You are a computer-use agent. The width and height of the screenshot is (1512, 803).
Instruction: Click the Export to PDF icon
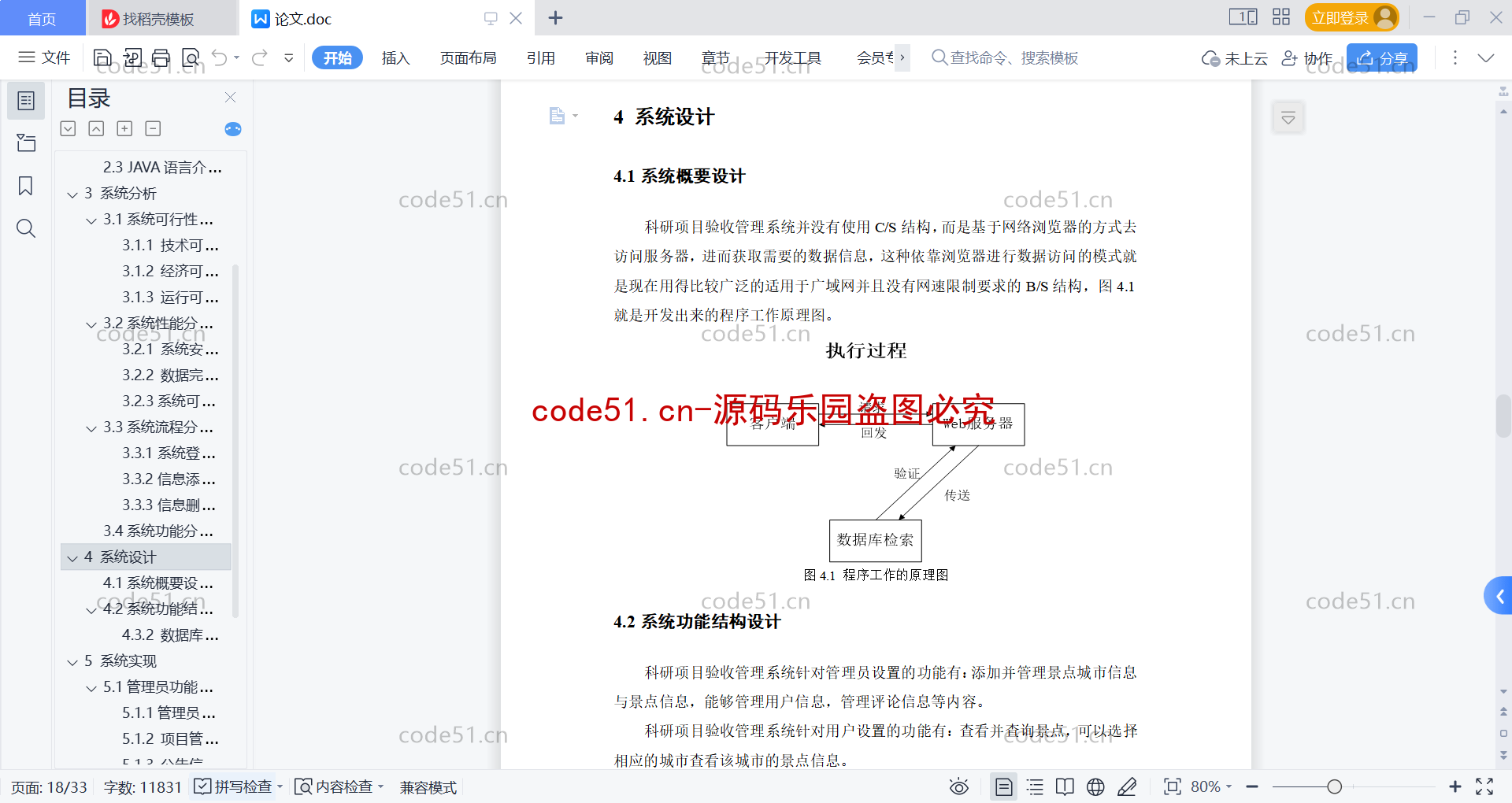[132, 57]
